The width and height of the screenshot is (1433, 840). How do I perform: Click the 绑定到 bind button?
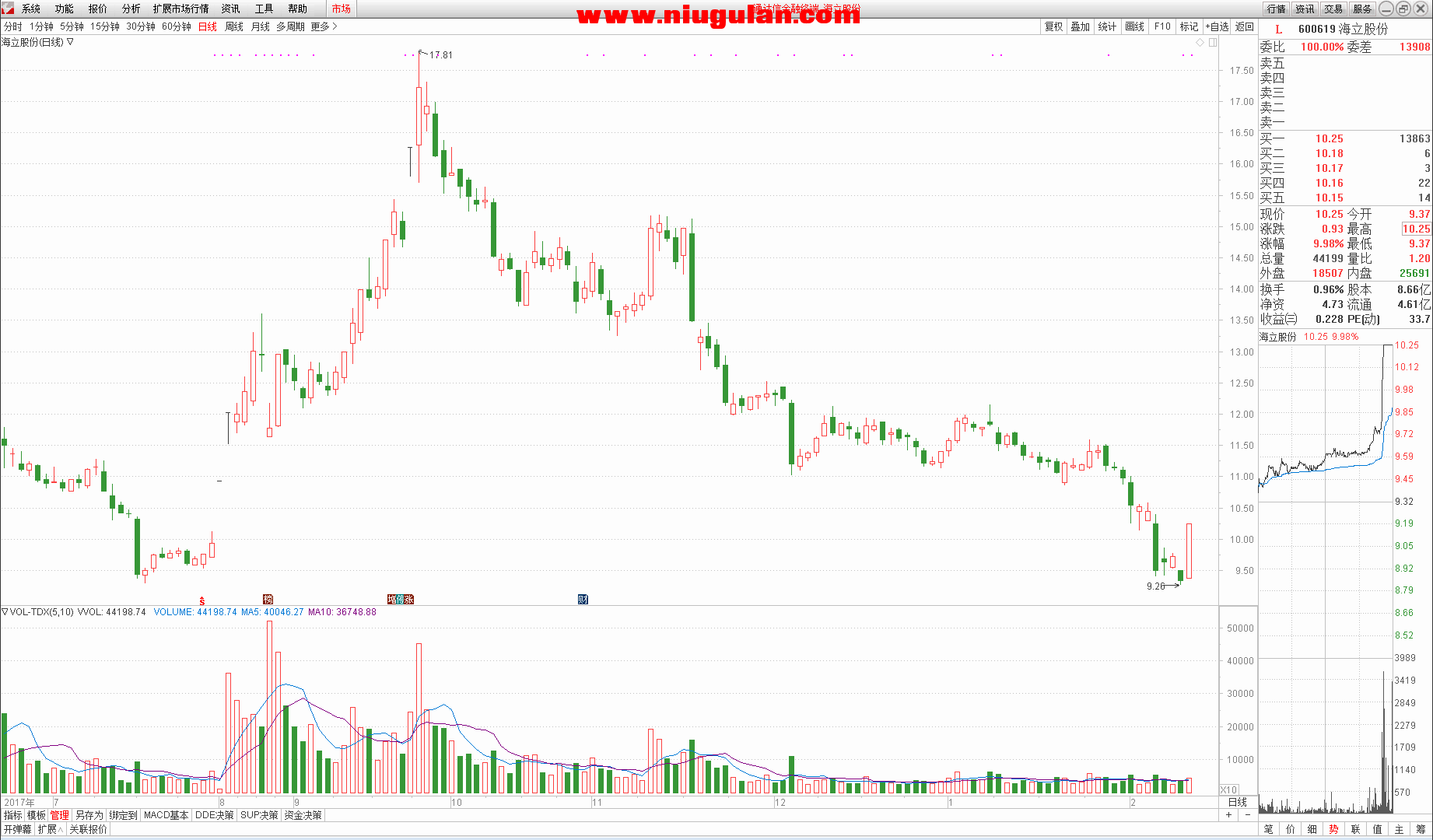[x=124, y=815]
